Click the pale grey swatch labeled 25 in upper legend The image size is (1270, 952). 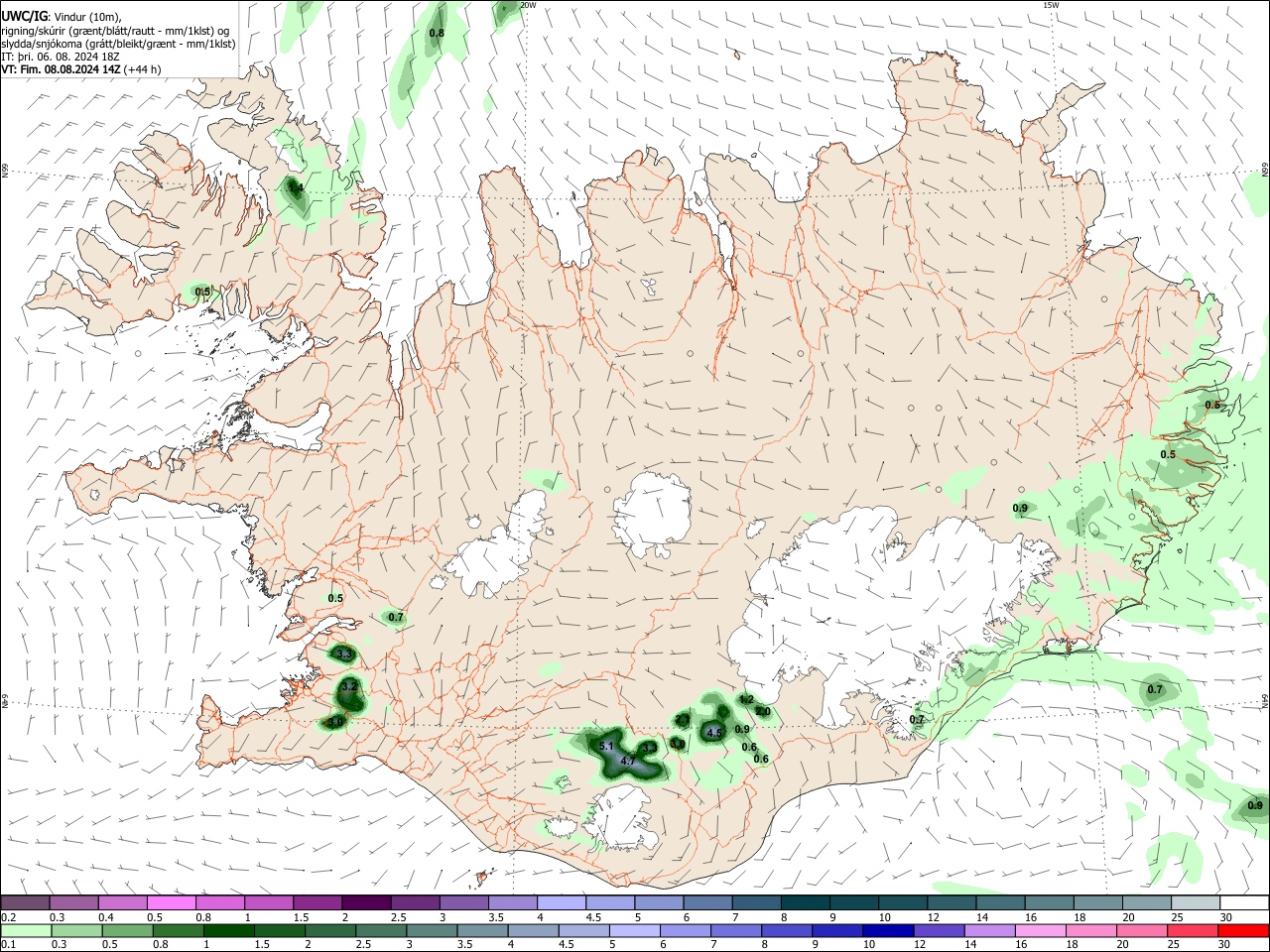pos(1195,903)
